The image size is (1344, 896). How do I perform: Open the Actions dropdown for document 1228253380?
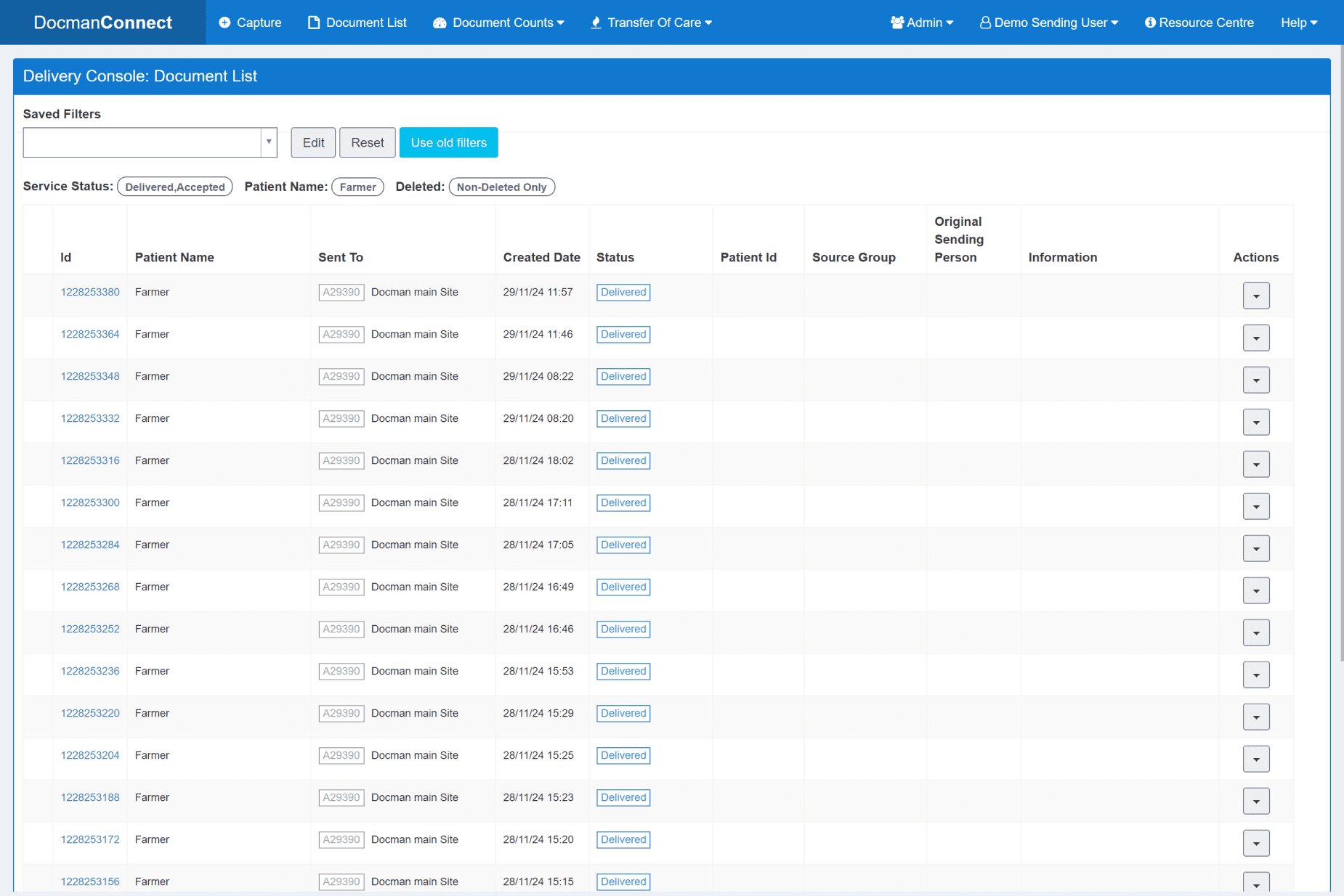(1256, 296)
